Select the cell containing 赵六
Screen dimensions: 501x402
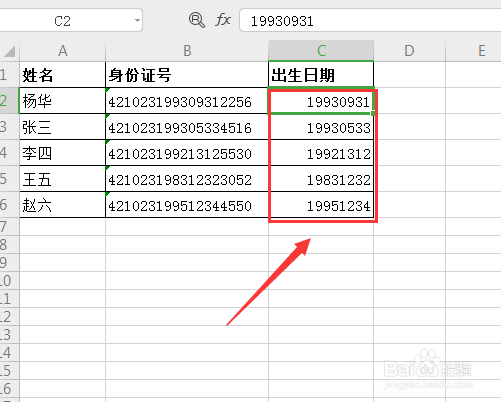point(63,205)
